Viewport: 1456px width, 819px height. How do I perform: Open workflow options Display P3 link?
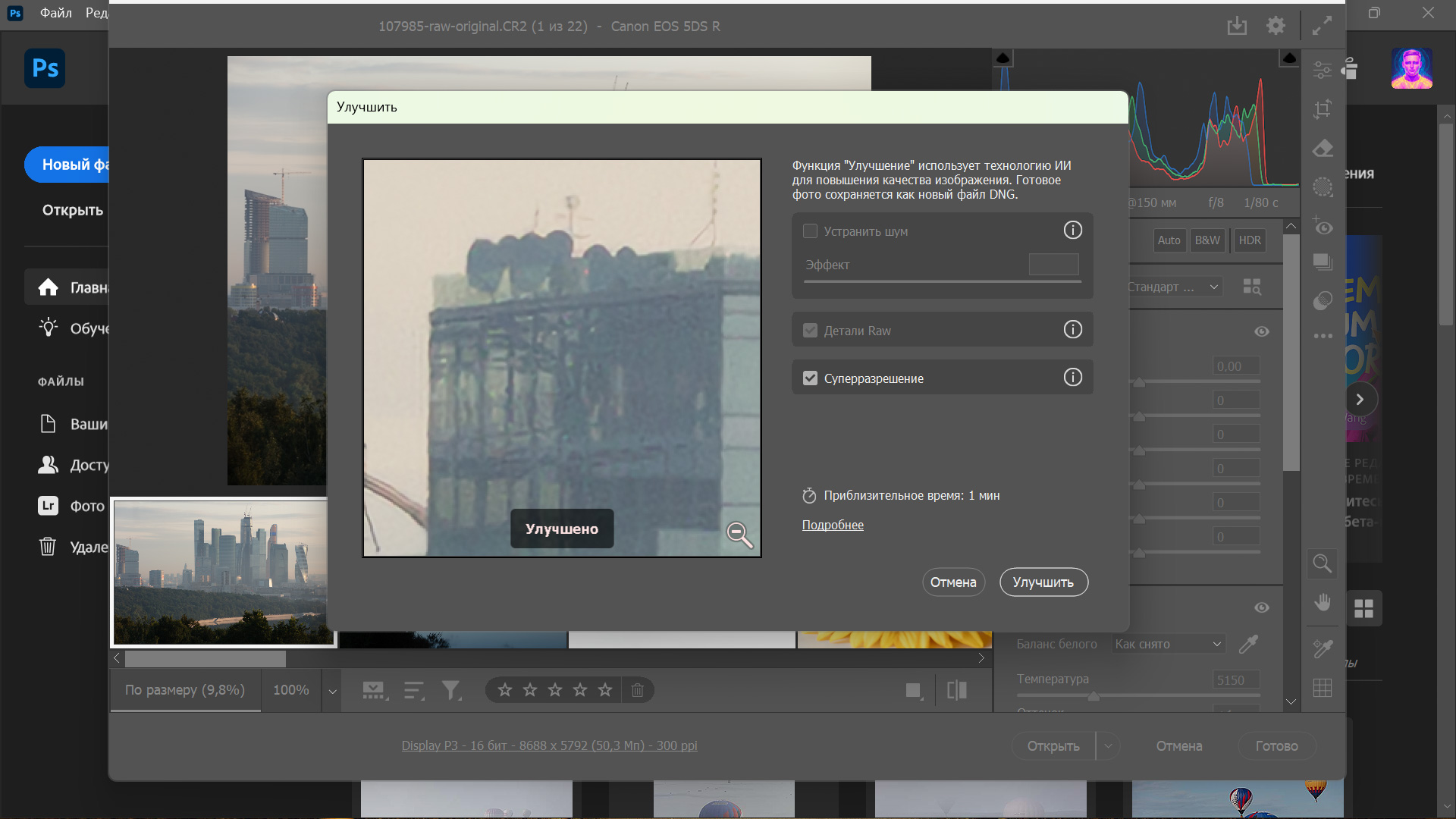tap(549, 745)
